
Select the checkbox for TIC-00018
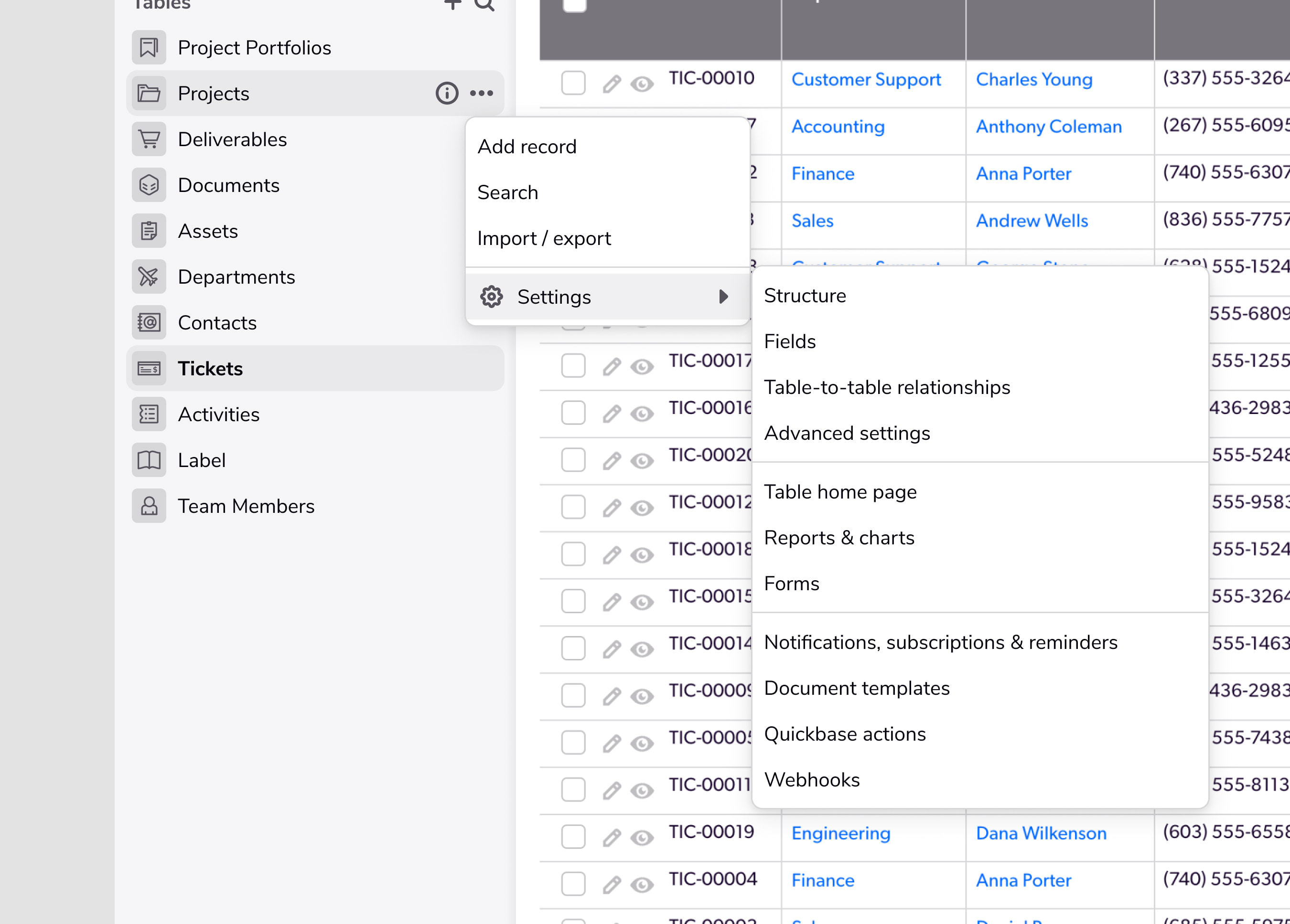[573, 554]
